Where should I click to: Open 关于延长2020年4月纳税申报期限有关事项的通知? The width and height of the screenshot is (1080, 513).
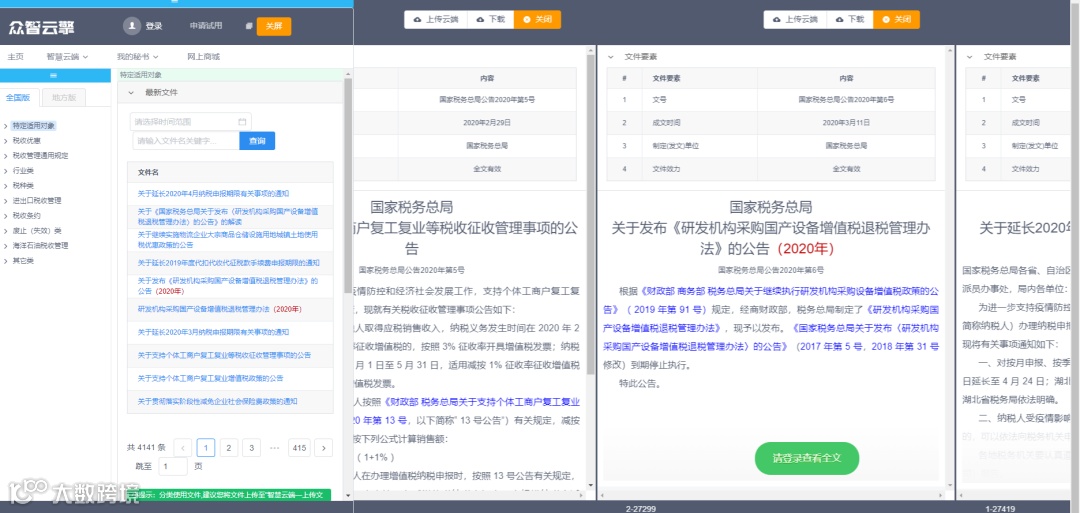point(214,193)
